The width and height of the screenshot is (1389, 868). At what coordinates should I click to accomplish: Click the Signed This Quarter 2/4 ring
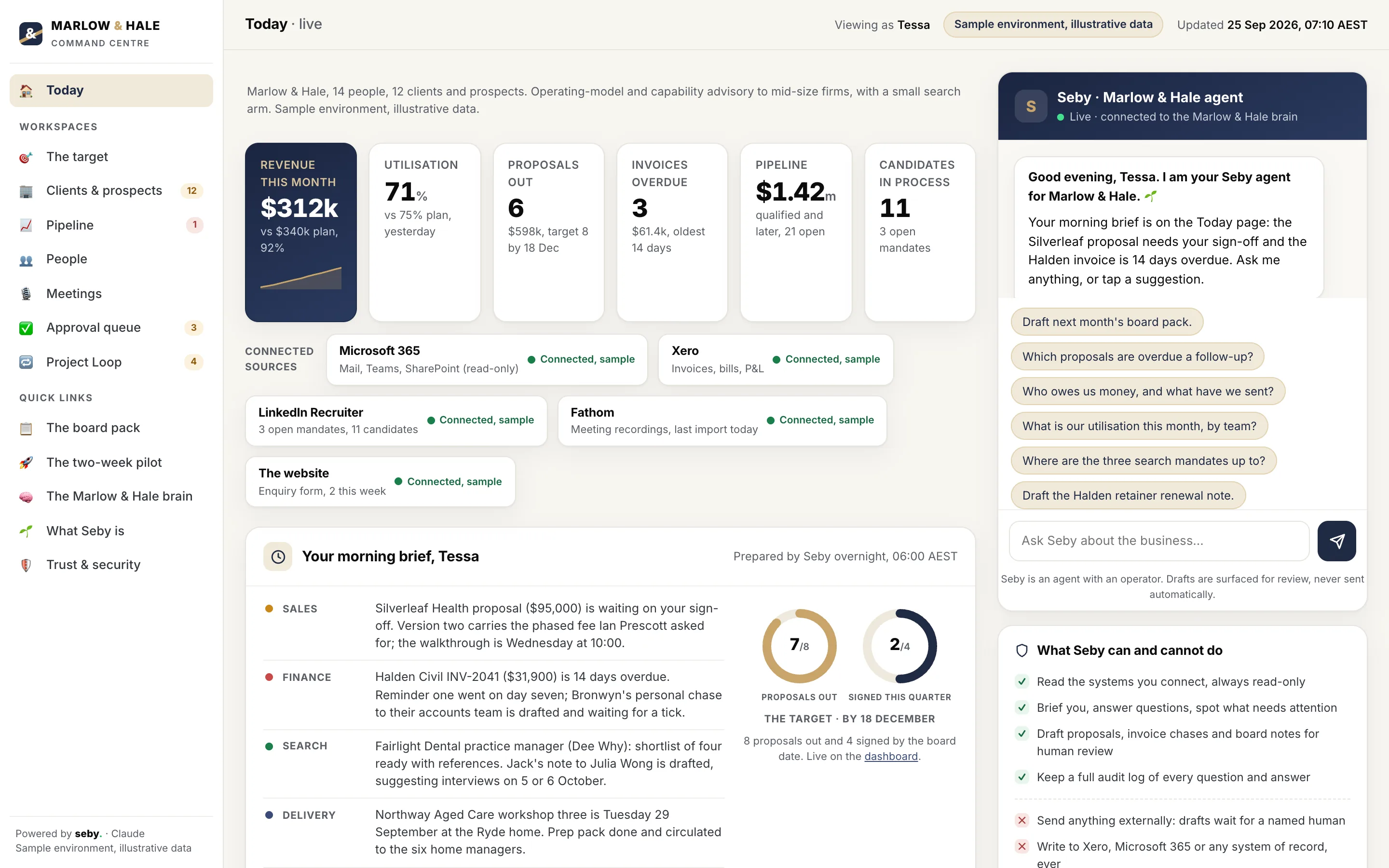899,646
